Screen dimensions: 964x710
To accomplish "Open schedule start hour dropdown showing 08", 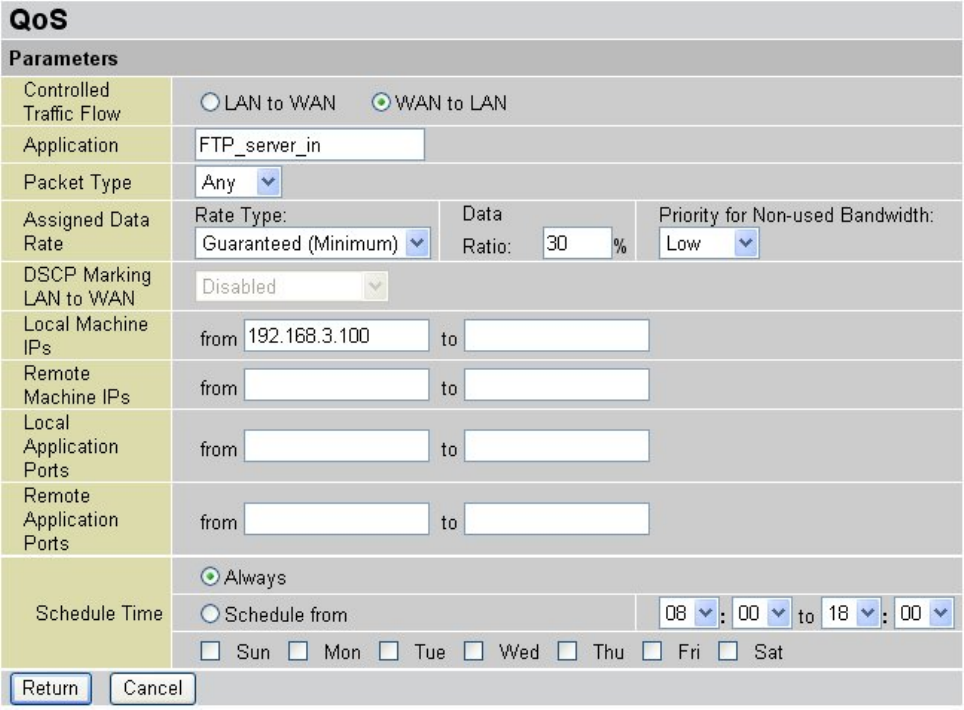I will point(689,613).
